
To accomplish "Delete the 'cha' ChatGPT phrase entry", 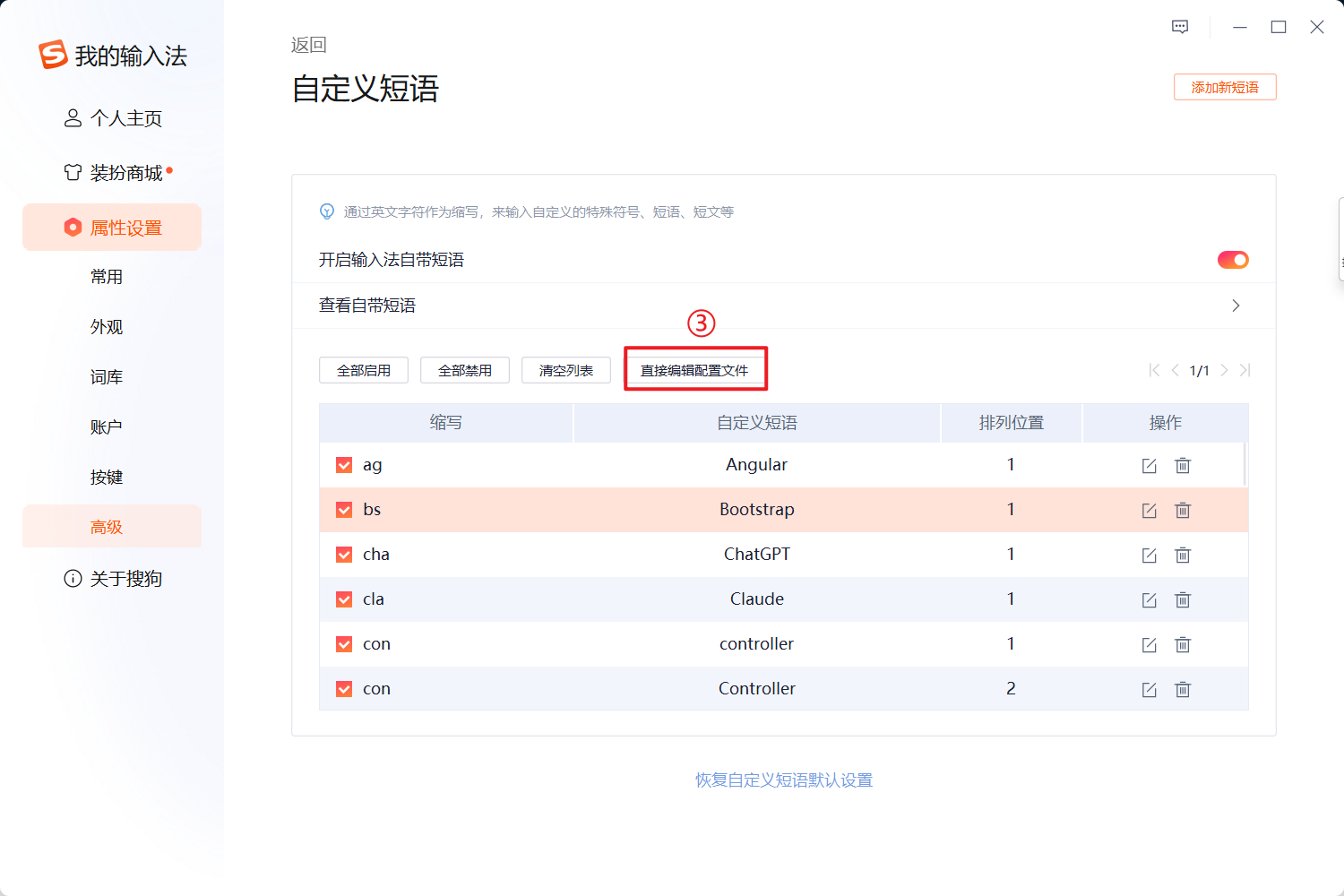I will pos(1183,556).
